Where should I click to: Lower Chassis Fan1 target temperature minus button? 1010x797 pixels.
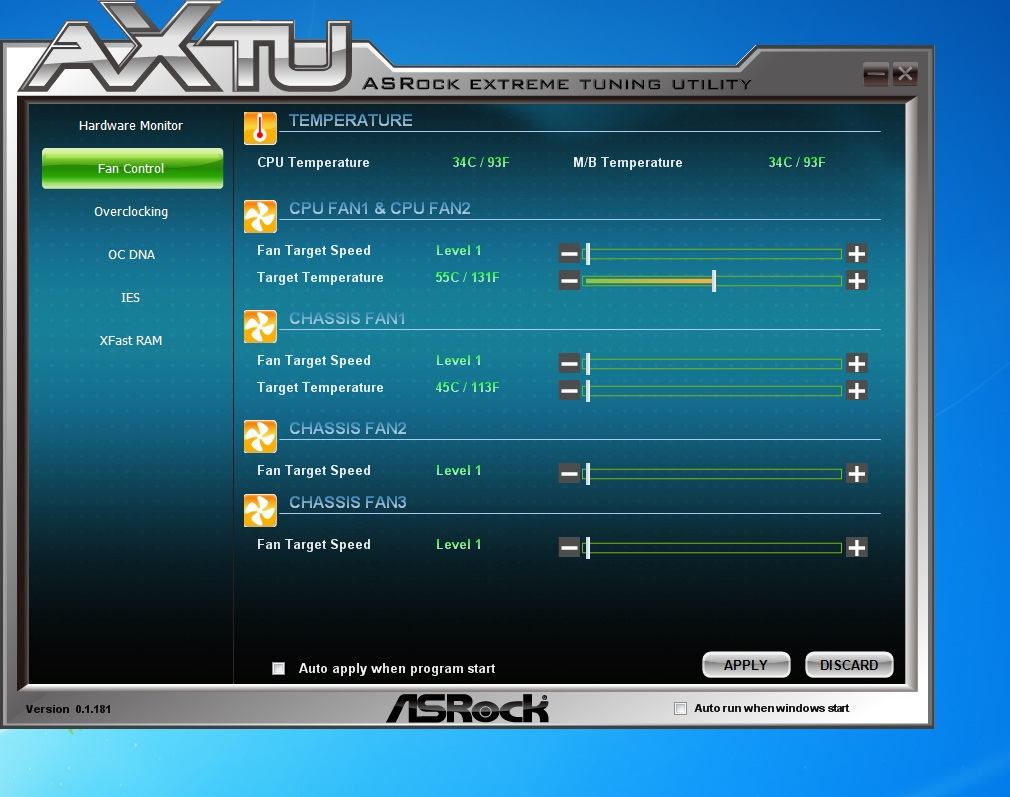point(569,390)
